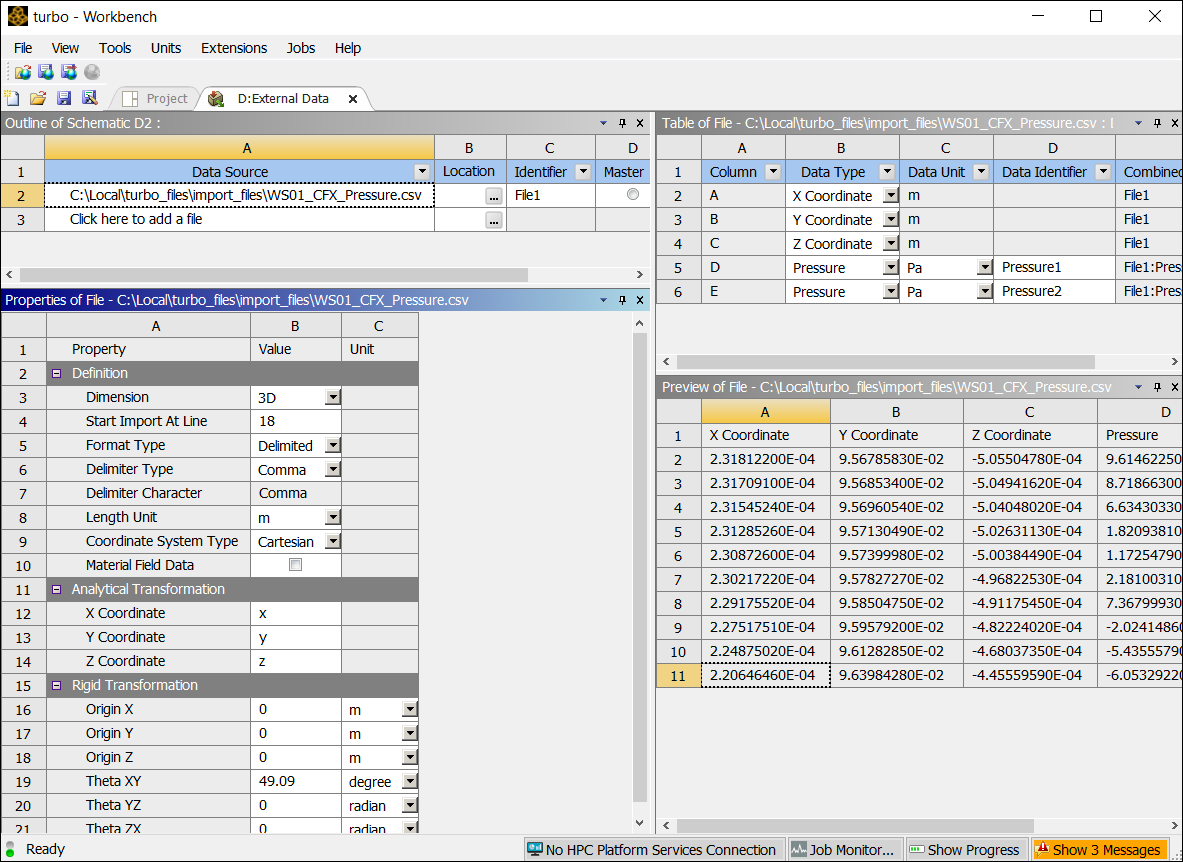Click the Save project floppy icon

[64, 98]
